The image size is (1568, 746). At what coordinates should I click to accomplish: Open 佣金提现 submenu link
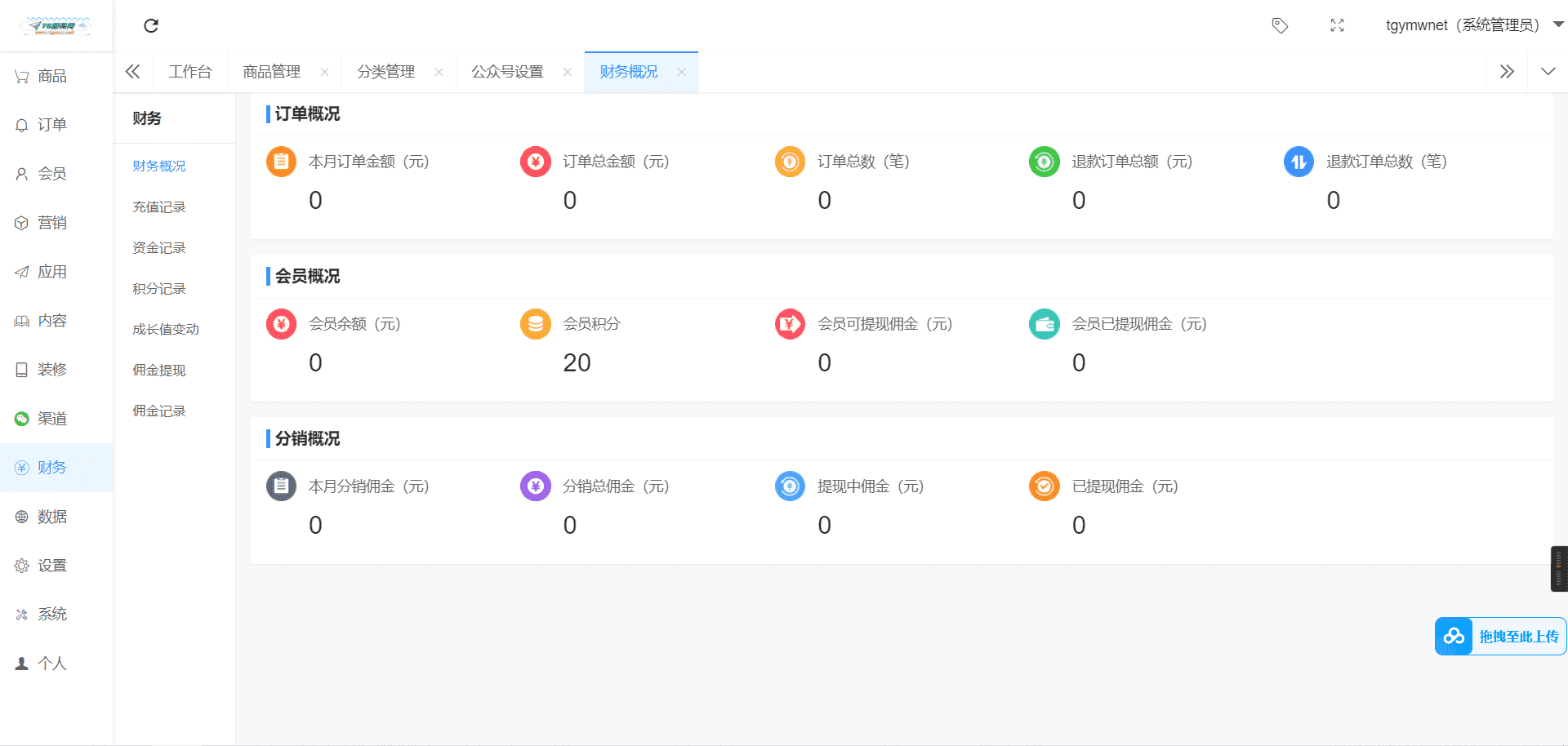159,371
